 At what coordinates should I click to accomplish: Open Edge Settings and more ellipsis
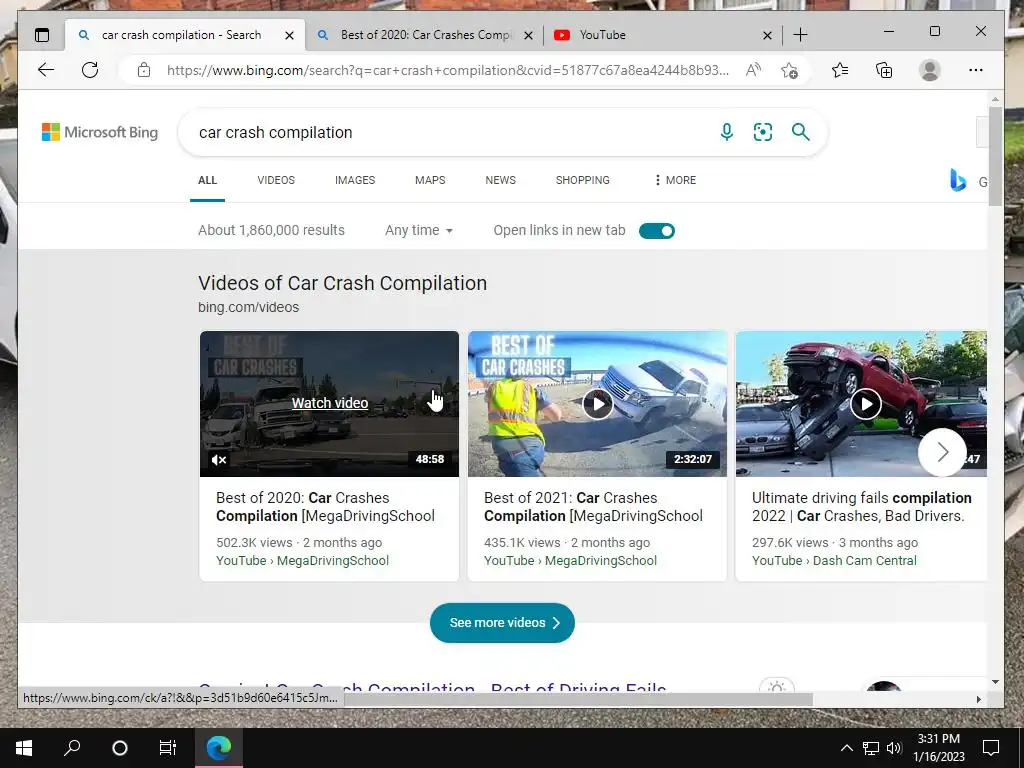pos(976,70)
